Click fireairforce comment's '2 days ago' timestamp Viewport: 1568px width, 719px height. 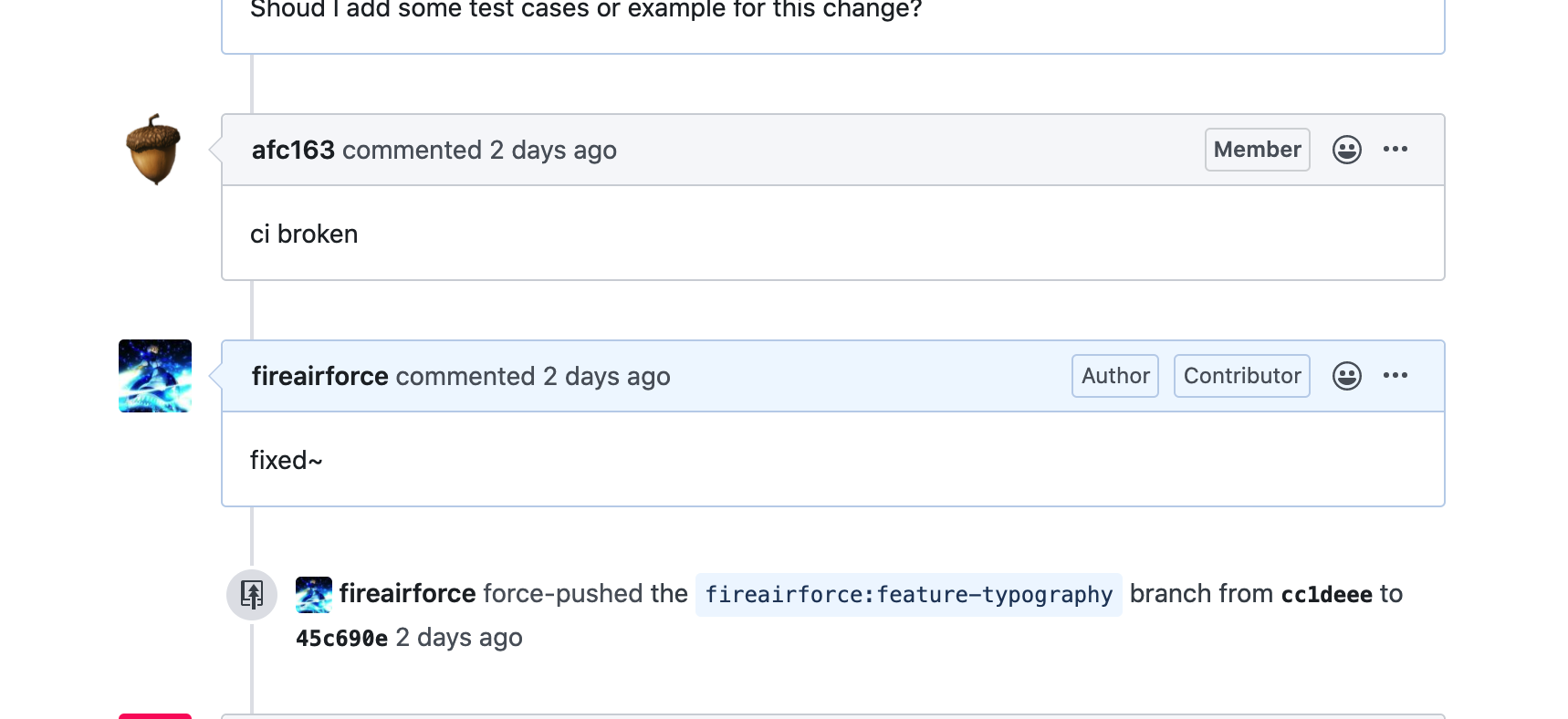click(606, 376)
